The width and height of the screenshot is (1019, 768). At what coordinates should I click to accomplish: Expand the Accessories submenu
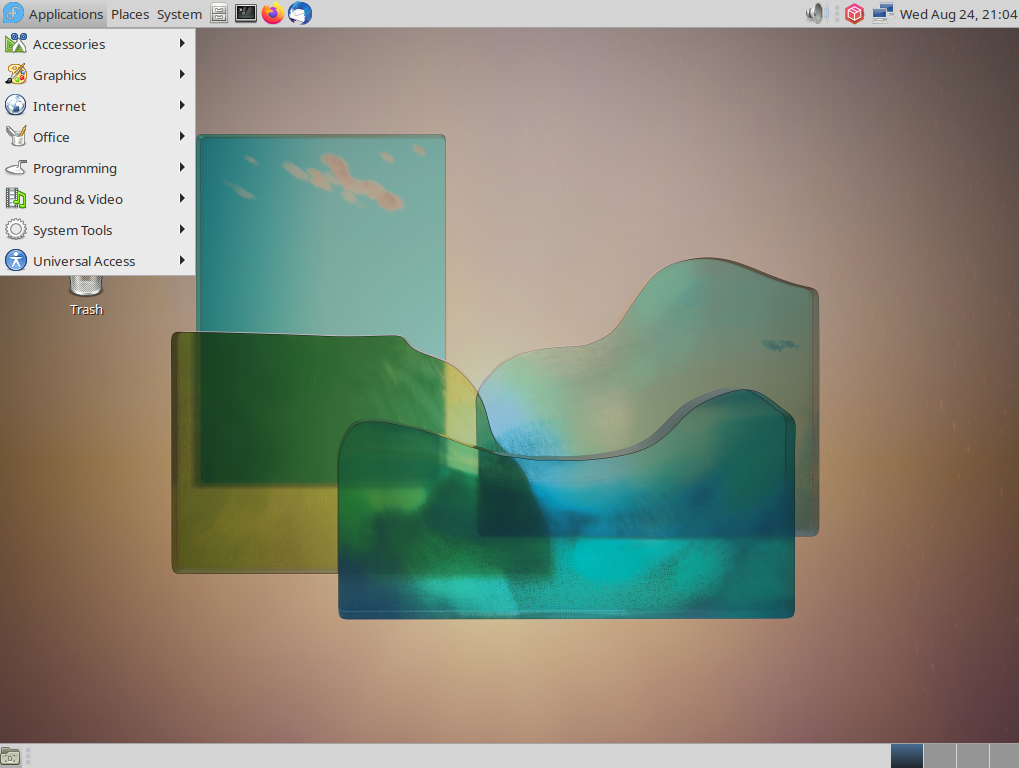(x=69, y=43)
